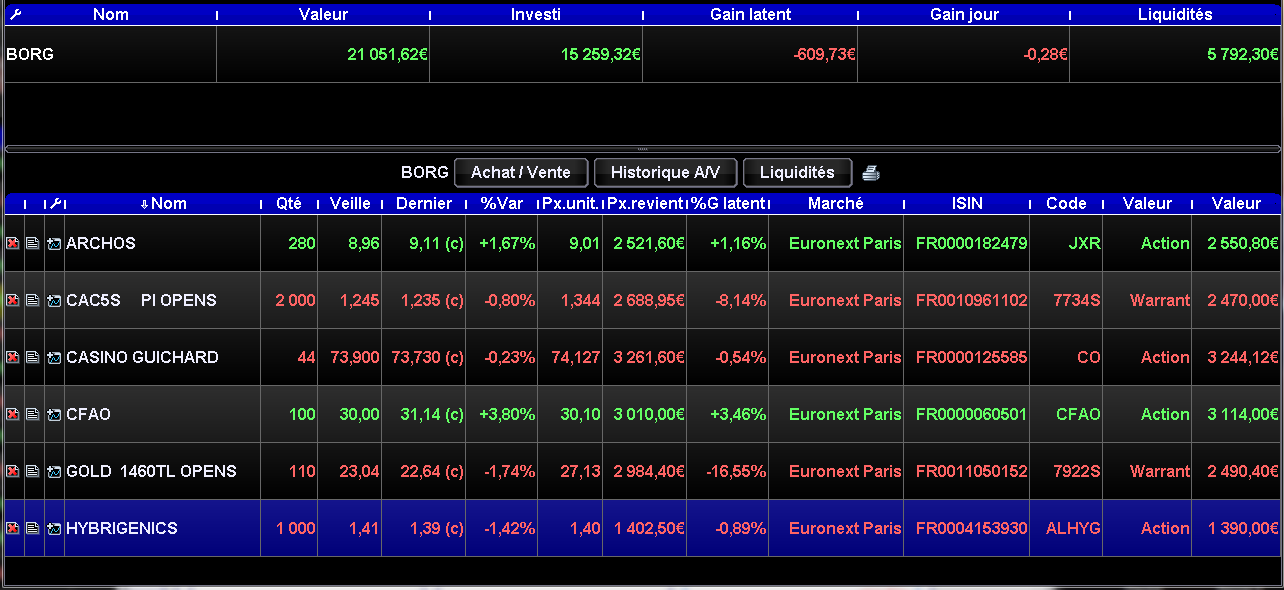Open the Achat / Vente dialog

(x=521, y=172)
